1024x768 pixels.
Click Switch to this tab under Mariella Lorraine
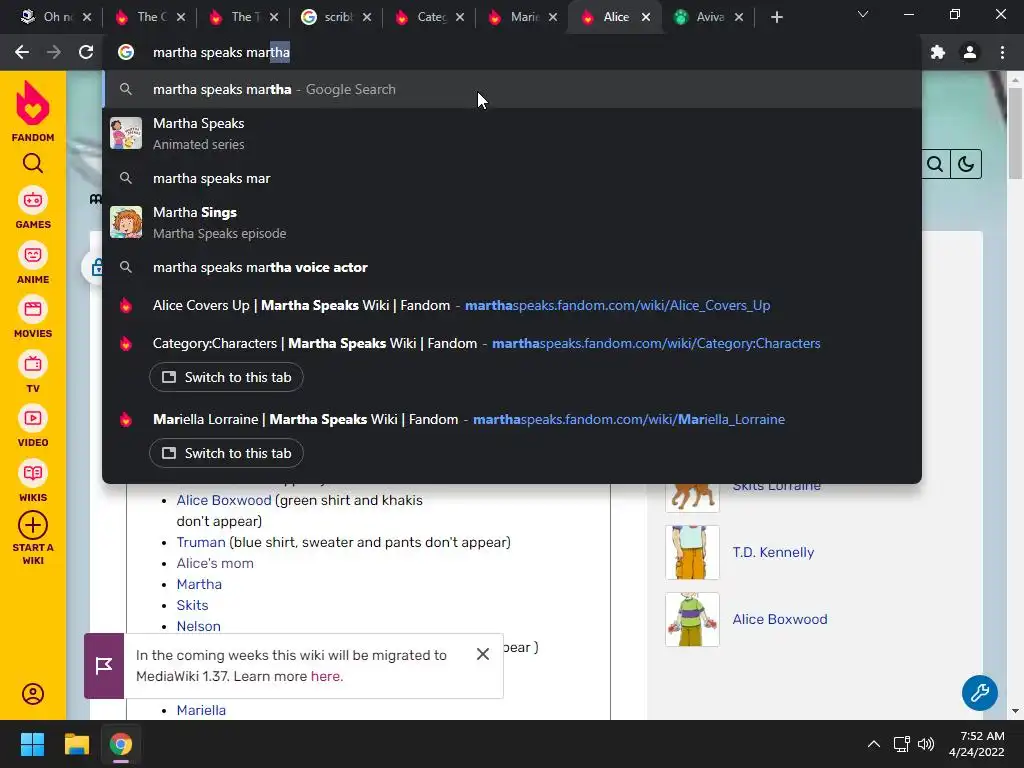pyautogui.click(x=226, y=453)
